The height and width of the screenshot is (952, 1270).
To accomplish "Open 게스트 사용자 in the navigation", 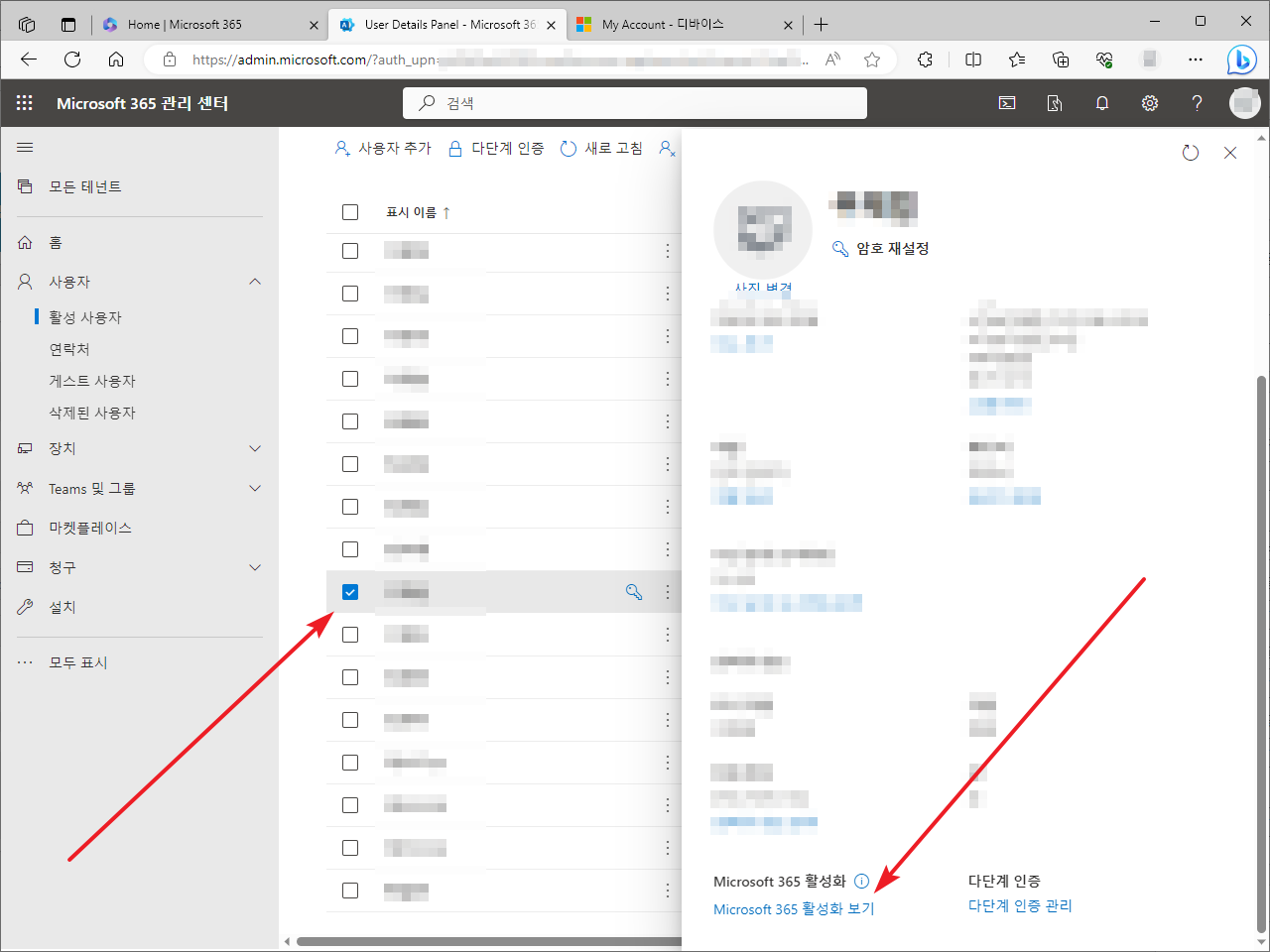I will [x=92, y=381].
